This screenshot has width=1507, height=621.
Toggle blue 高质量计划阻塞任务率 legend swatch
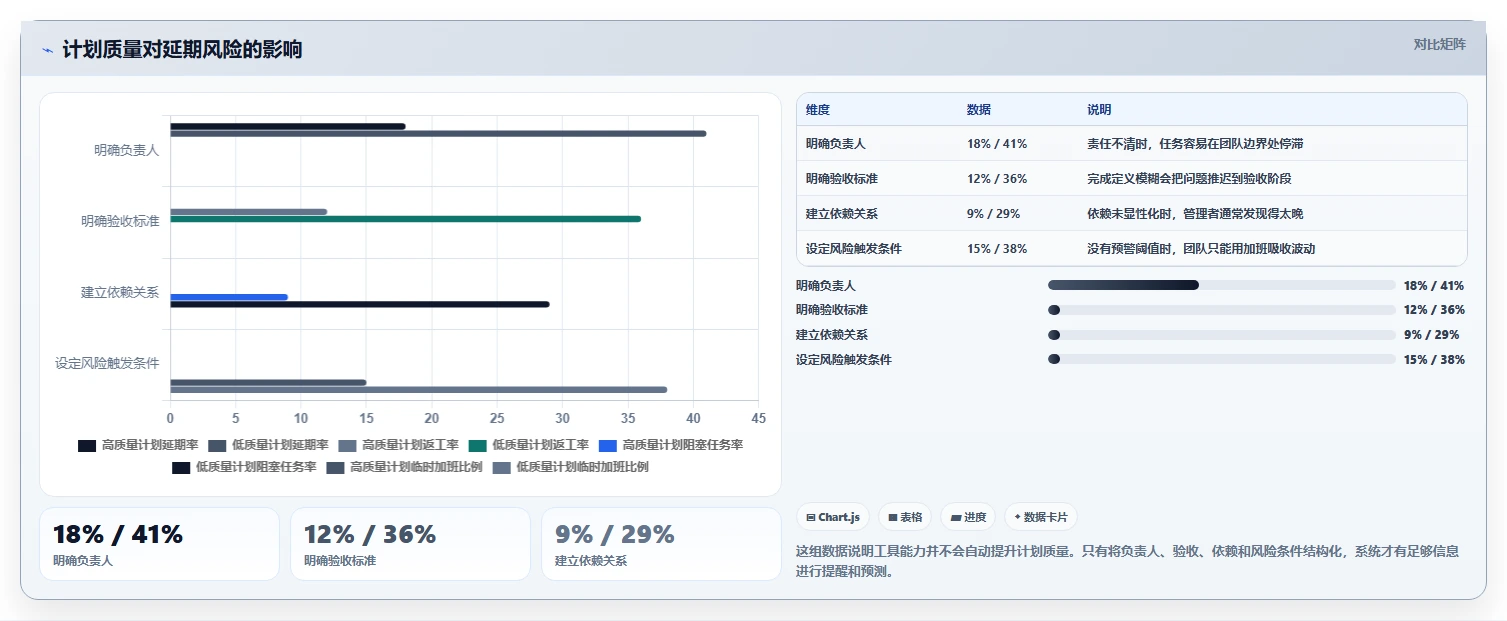tap(607, 445)
